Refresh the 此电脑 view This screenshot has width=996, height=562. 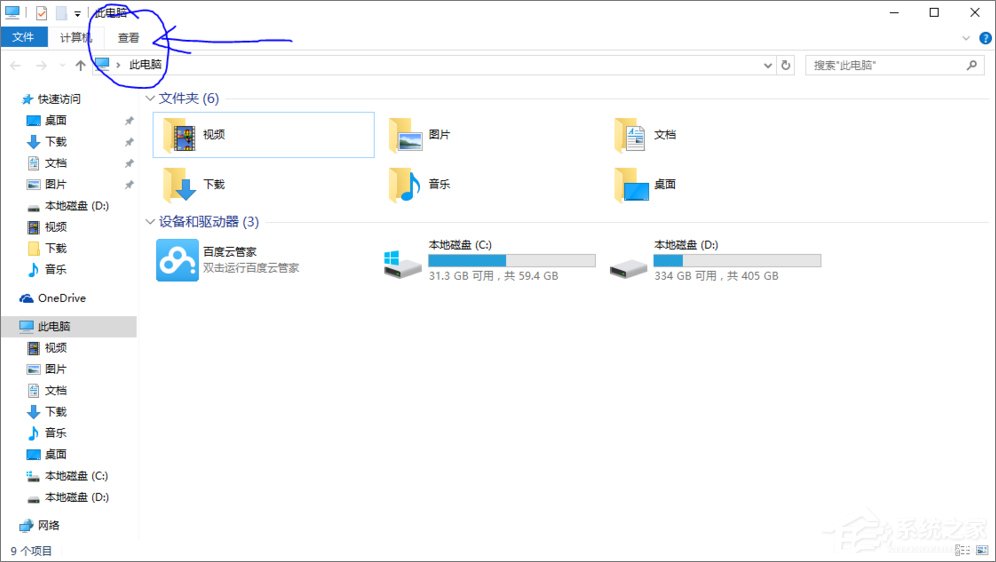tap(786, 65)
